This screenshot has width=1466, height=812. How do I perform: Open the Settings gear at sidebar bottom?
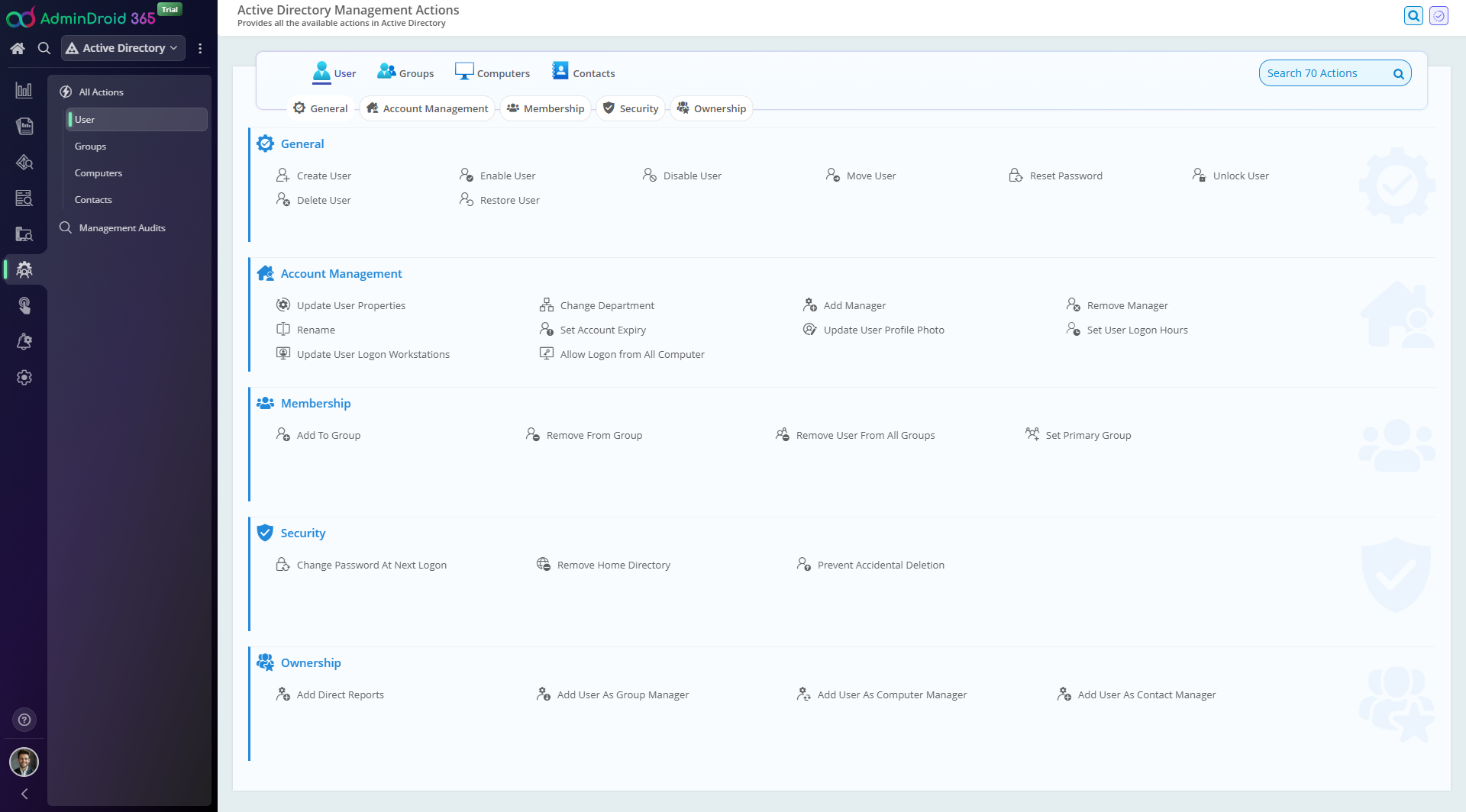click(x=24, y=377)
